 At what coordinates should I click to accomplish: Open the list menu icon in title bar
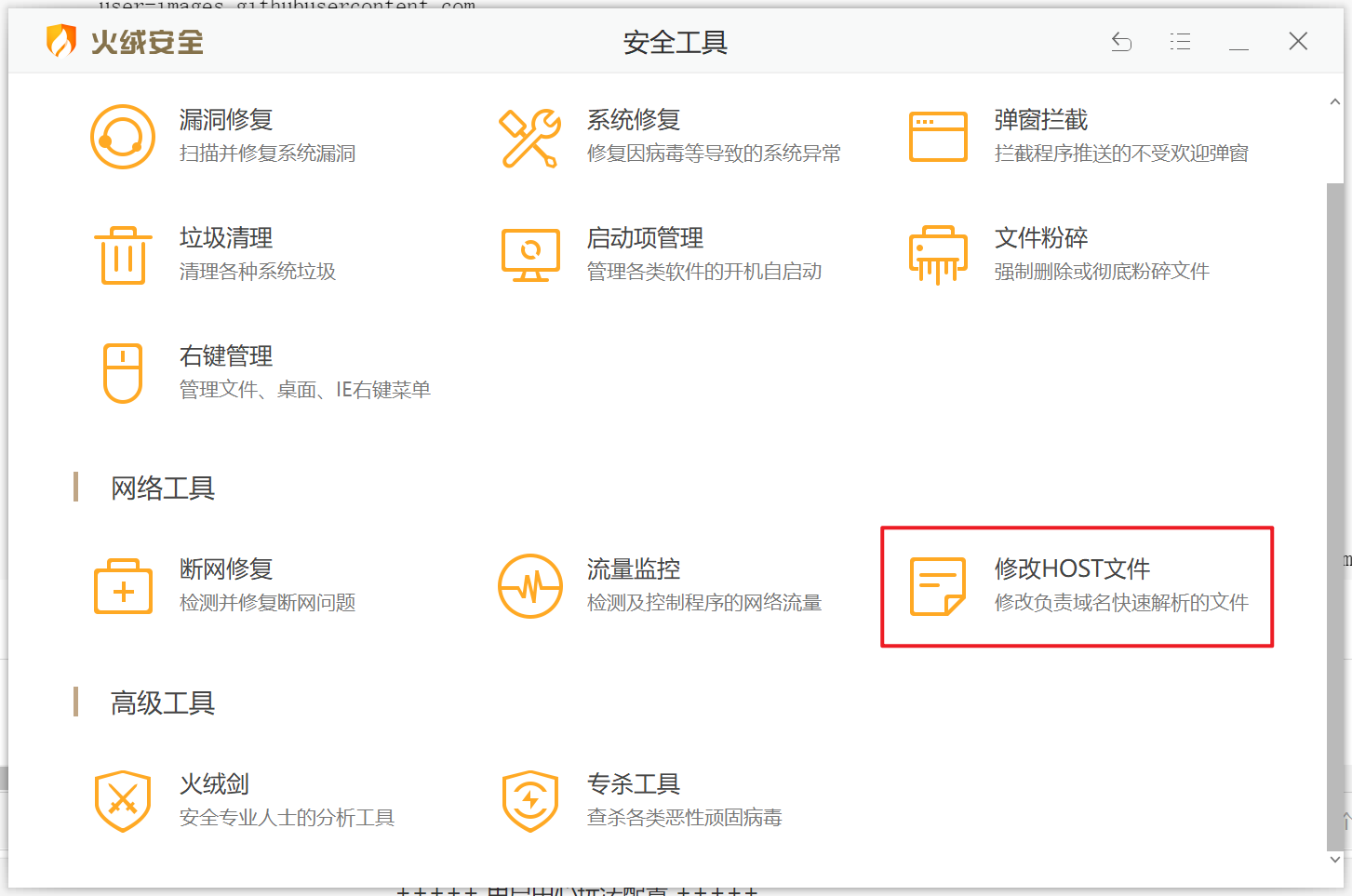[1180, 41]
